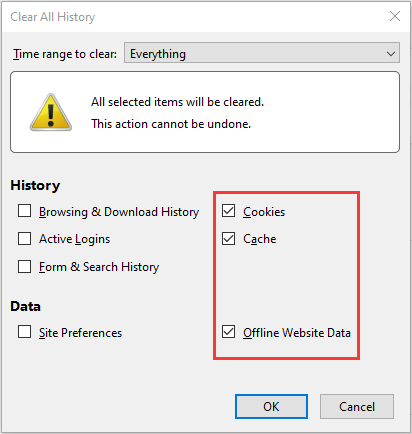Click the Data section heading
Viewport: 412px width, 434px height.
(26, 306)
